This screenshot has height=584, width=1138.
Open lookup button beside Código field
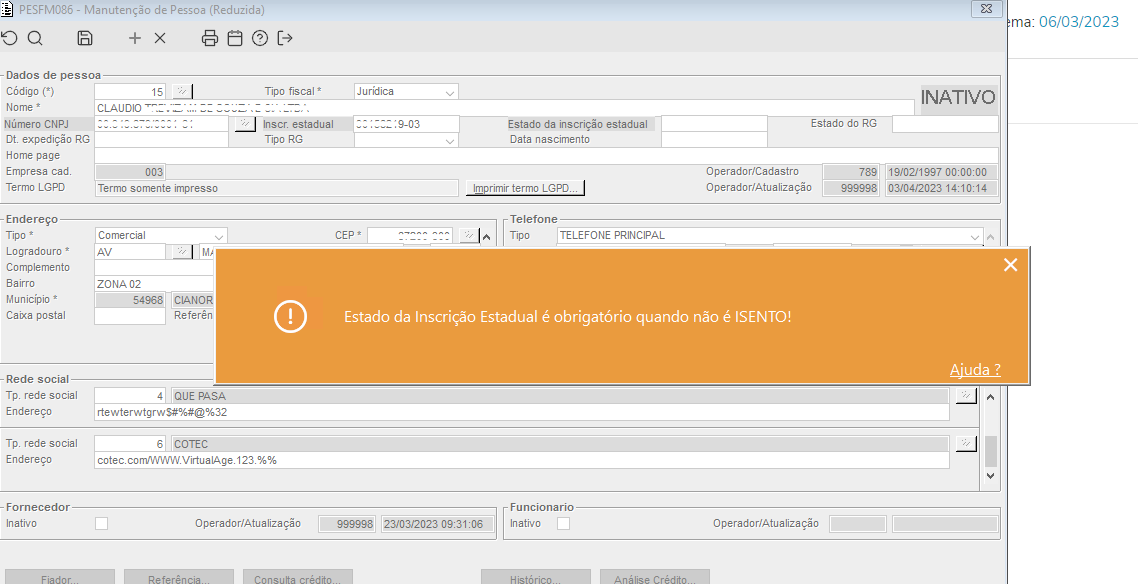click(x=181, y=91)
